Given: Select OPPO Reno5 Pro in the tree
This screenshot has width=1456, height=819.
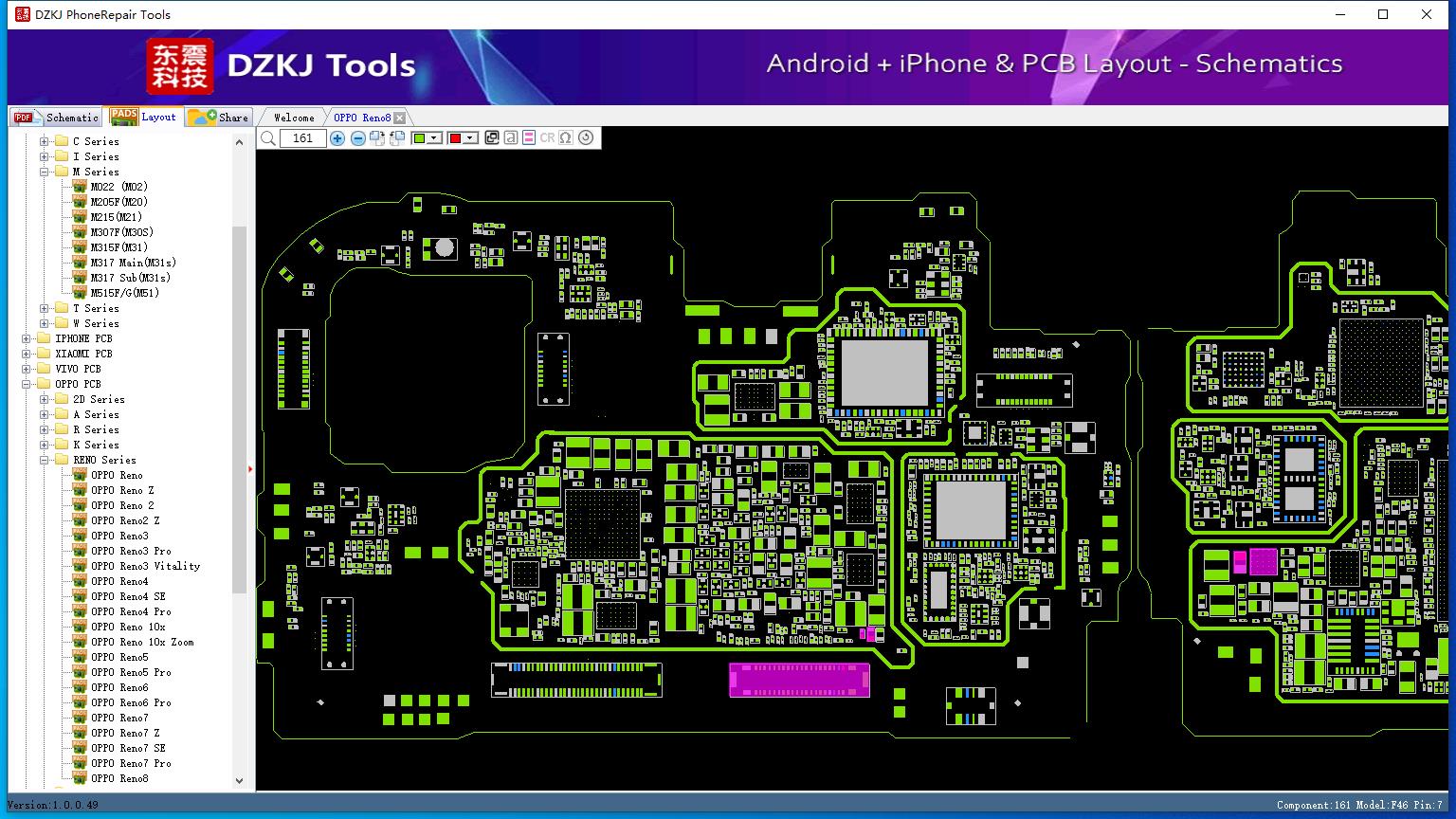Looking at the screenshot, I should [x=131, y=672].
